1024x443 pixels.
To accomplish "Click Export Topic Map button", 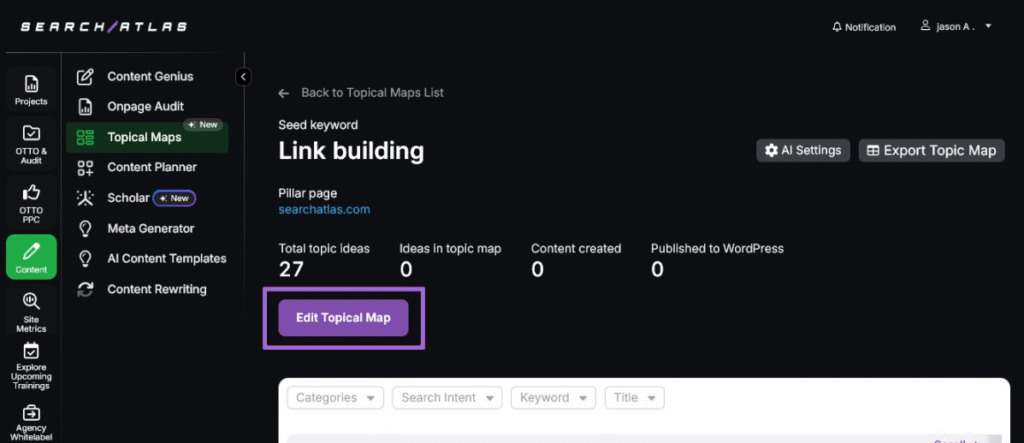I will (x=931, y=150).
